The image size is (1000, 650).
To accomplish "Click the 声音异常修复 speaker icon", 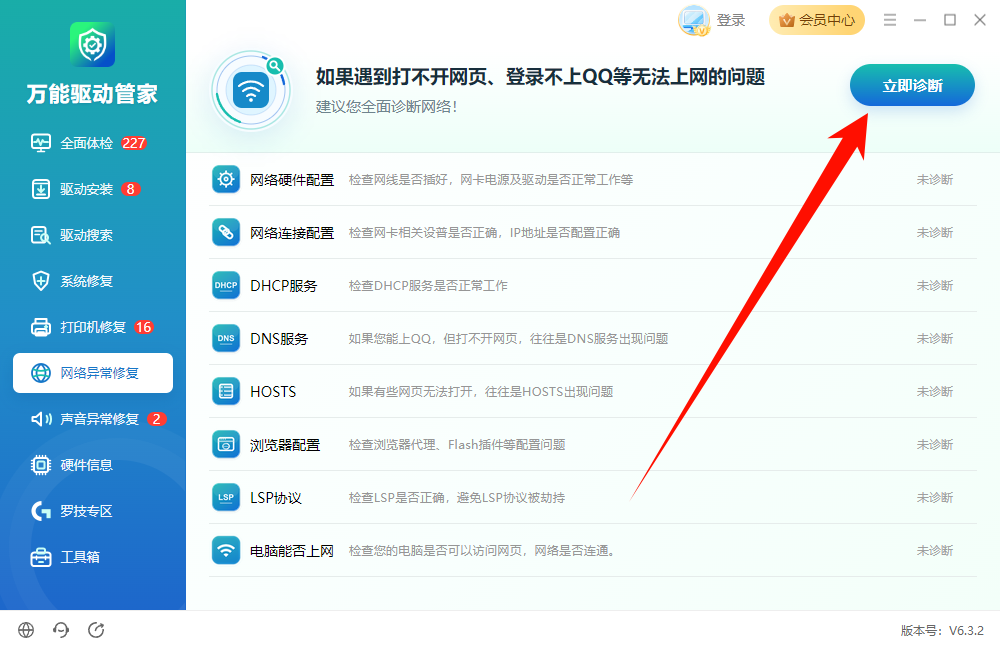I will pyautogui.click(x=41, y=418).
